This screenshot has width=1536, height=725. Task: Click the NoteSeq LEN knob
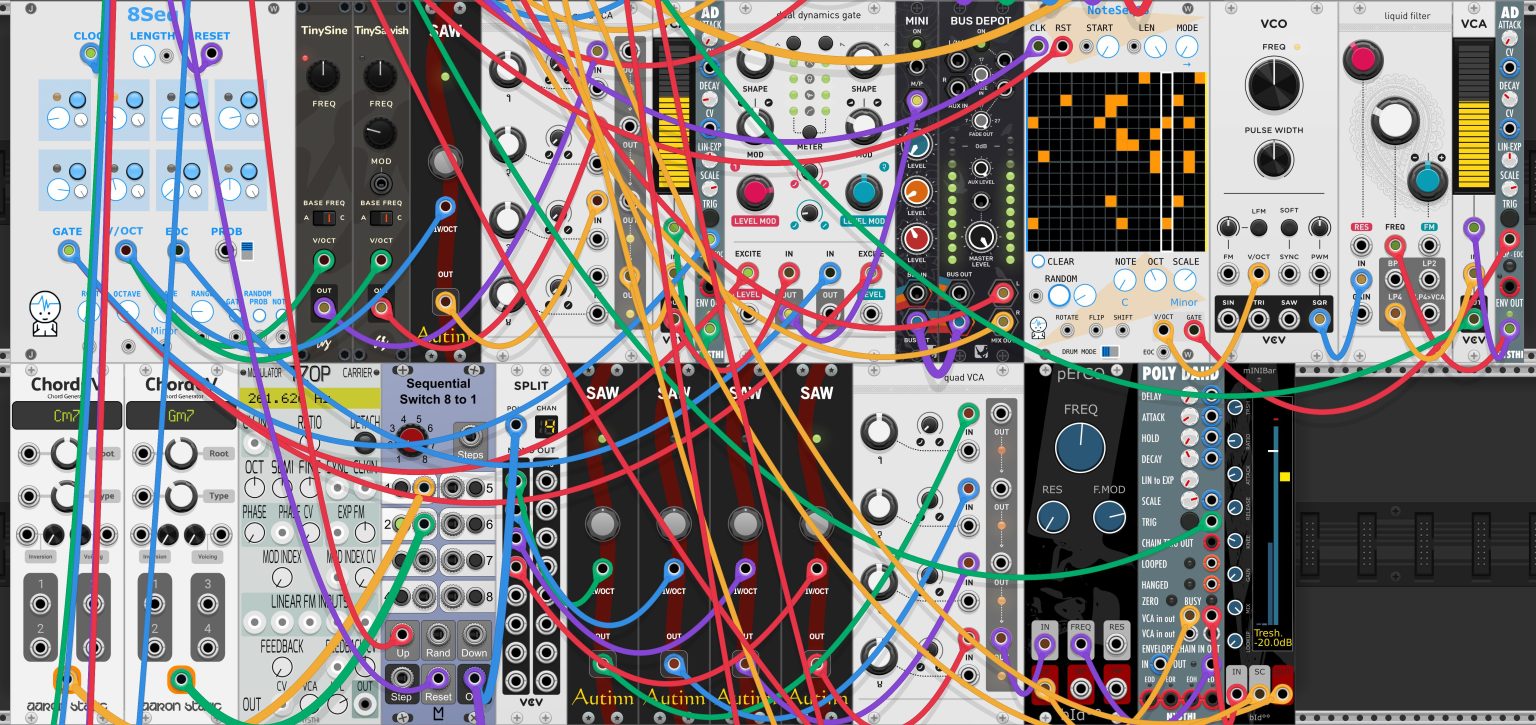click(x=1155, y=47)
